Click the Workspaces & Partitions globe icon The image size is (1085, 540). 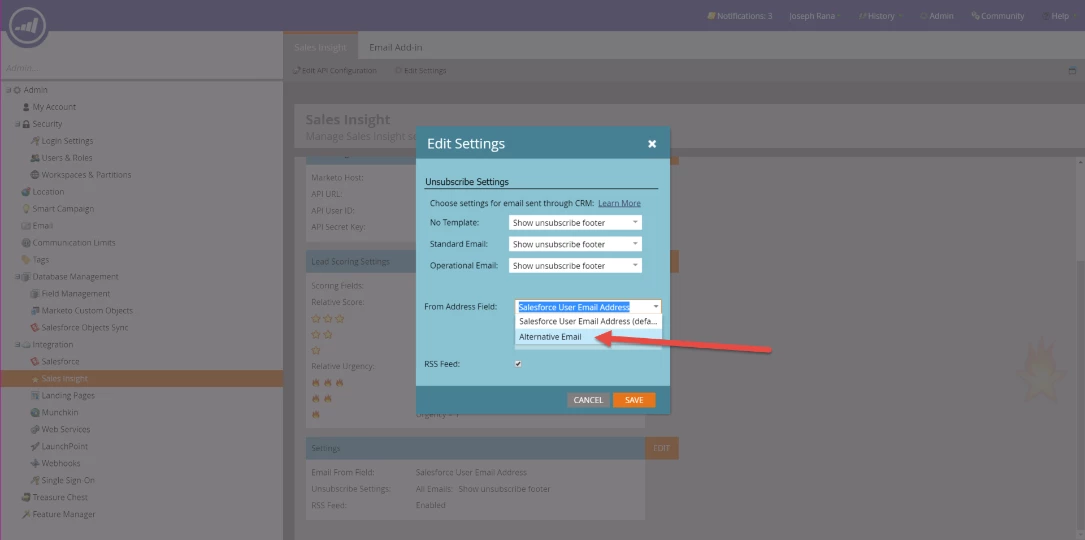35,174
